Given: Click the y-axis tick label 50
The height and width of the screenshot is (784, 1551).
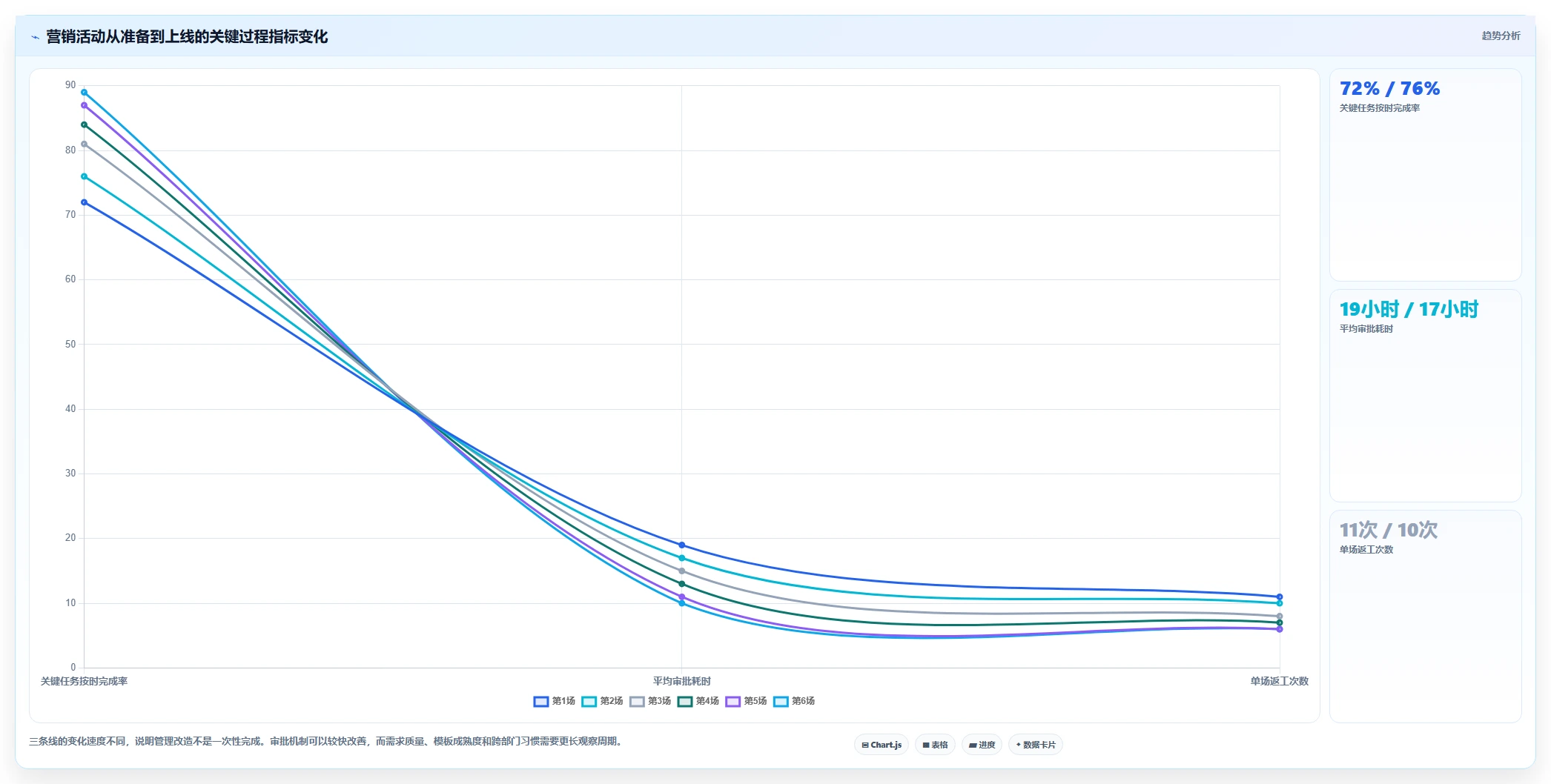Looking at the screenshot, I should click(x=70, y=345).
